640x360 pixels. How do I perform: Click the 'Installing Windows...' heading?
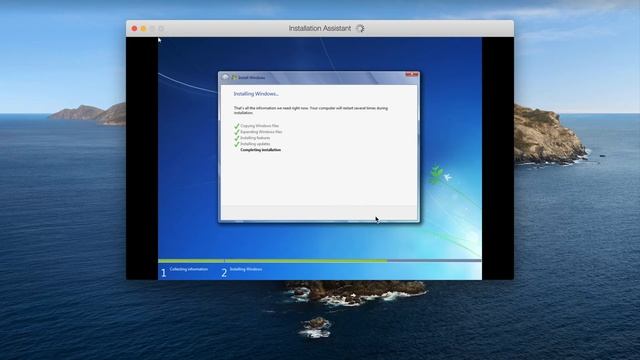(256, 94)
